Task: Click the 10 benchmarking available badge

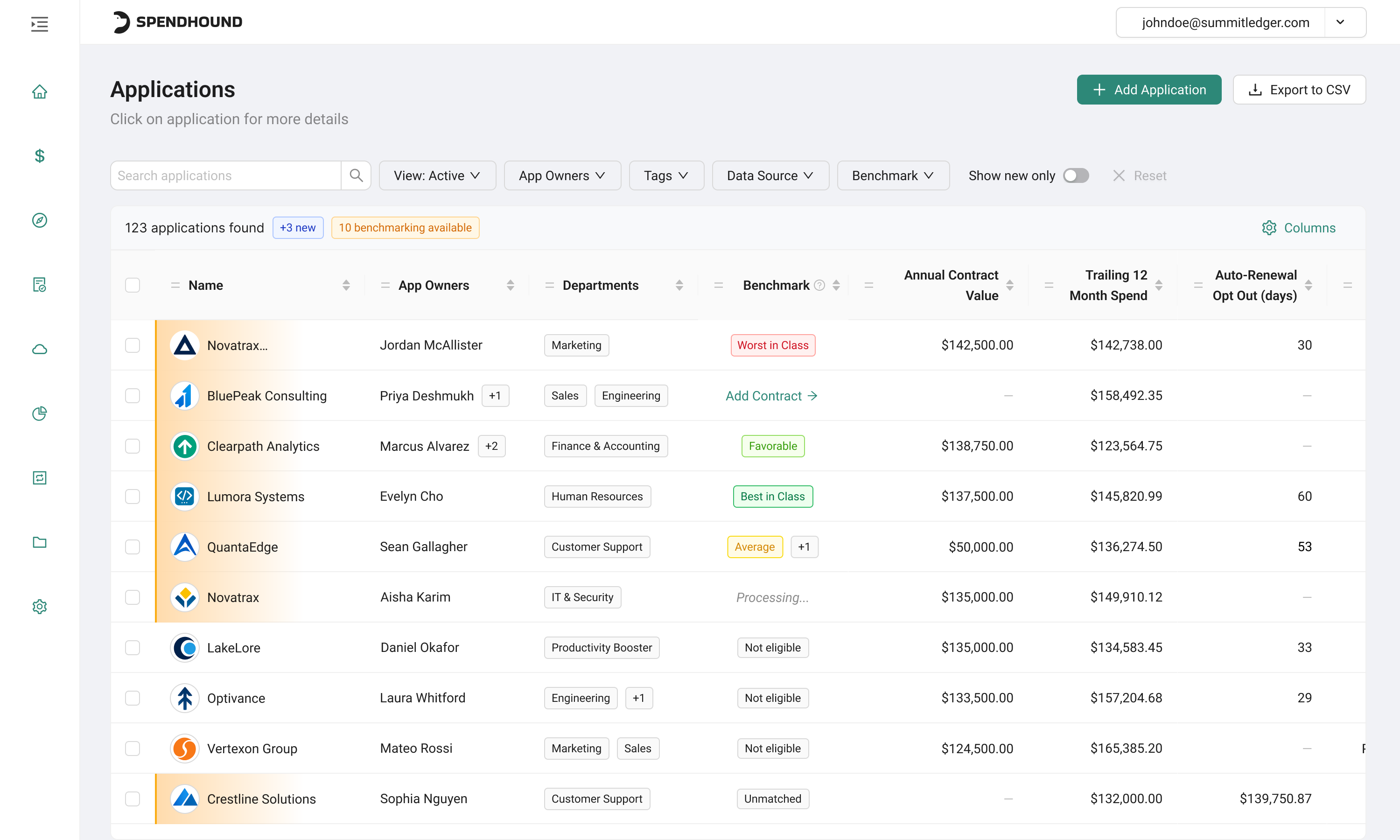Action: point(405,228)
